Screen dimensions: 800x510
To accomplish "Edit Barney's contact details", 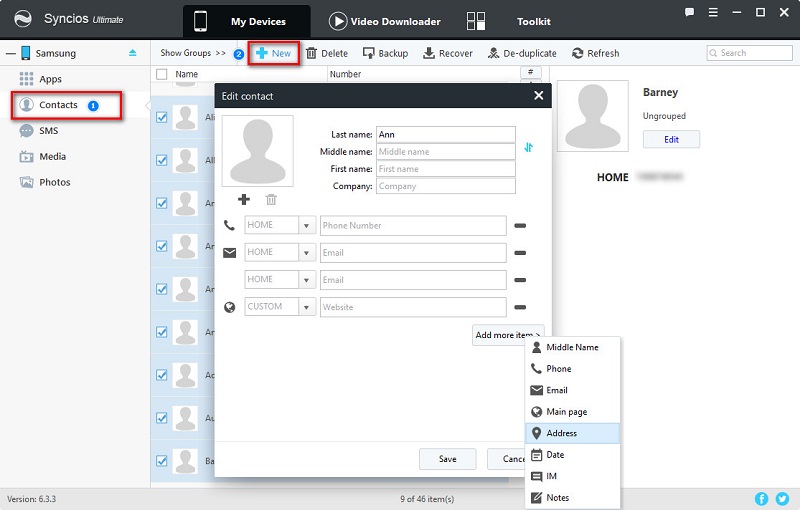I will click(x=671, y=139).
